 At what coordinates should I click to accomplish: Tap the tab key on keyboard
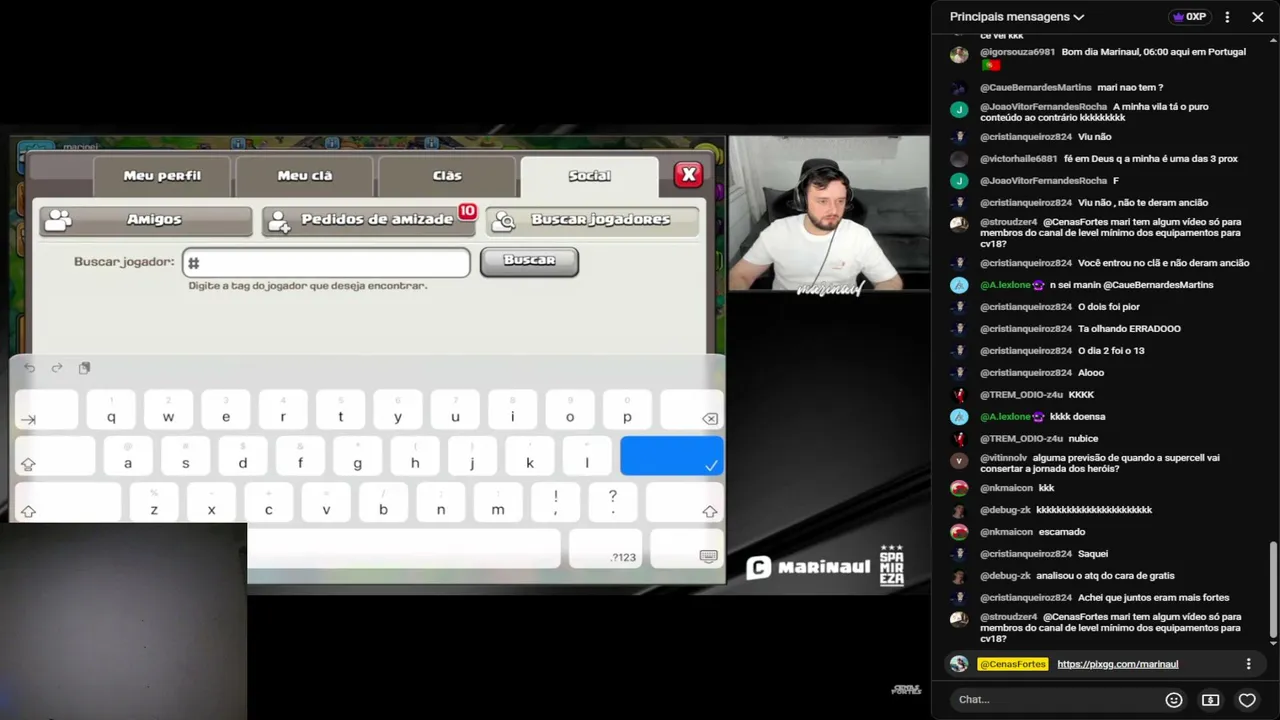(46, 411)
